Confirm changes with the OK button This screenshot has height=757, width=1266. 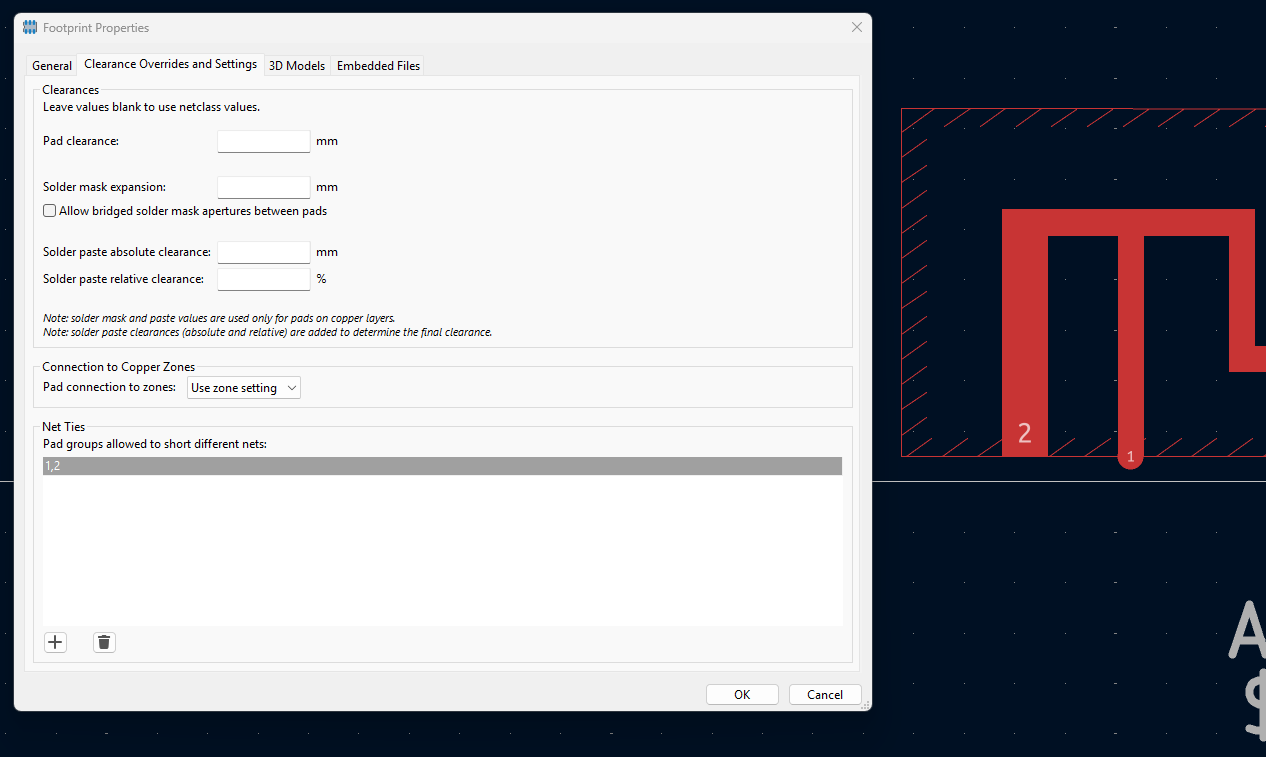point(741,695)
